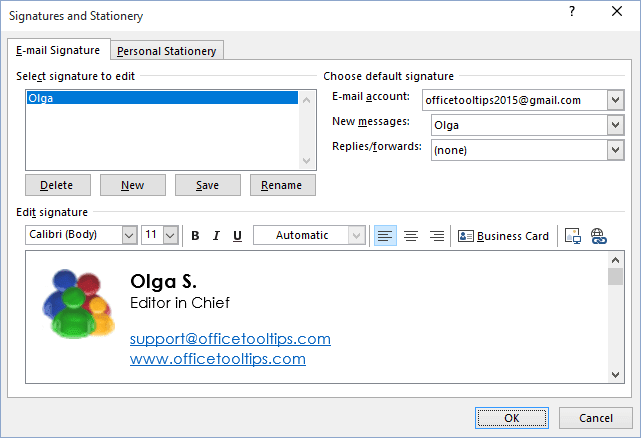The height and width of the screenshot is (438, 641).
Task: Align signature text to the left
Action: tap(385, 236)
